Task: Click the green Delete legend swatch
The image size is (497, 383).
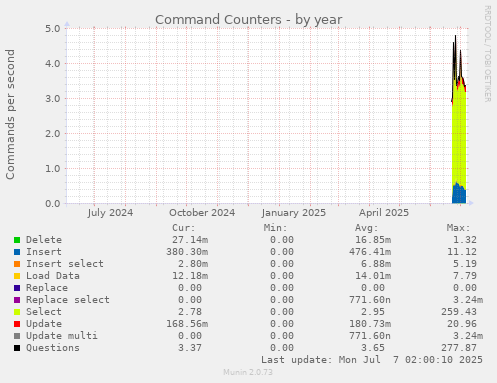Action: (x=17, y=240)
